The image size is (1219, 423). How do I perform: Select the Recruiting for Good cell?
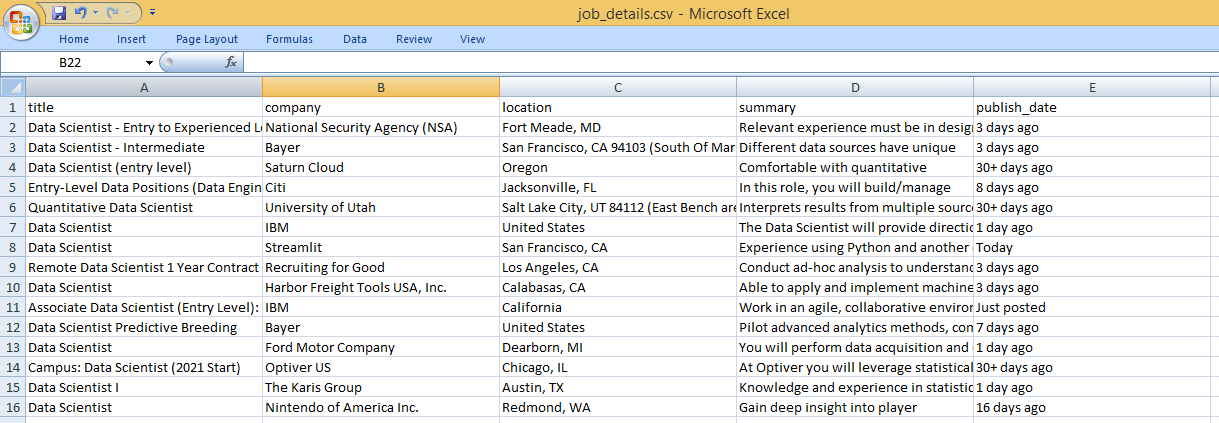click(380, 267)
